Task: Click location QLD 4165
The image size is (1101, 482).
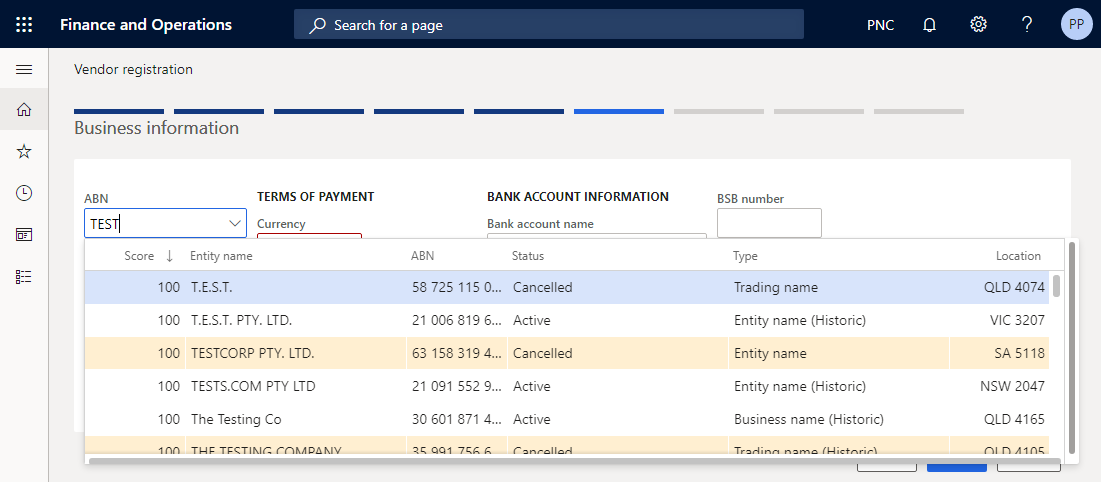Action: pyautogui.click(x=1015, y=419)
